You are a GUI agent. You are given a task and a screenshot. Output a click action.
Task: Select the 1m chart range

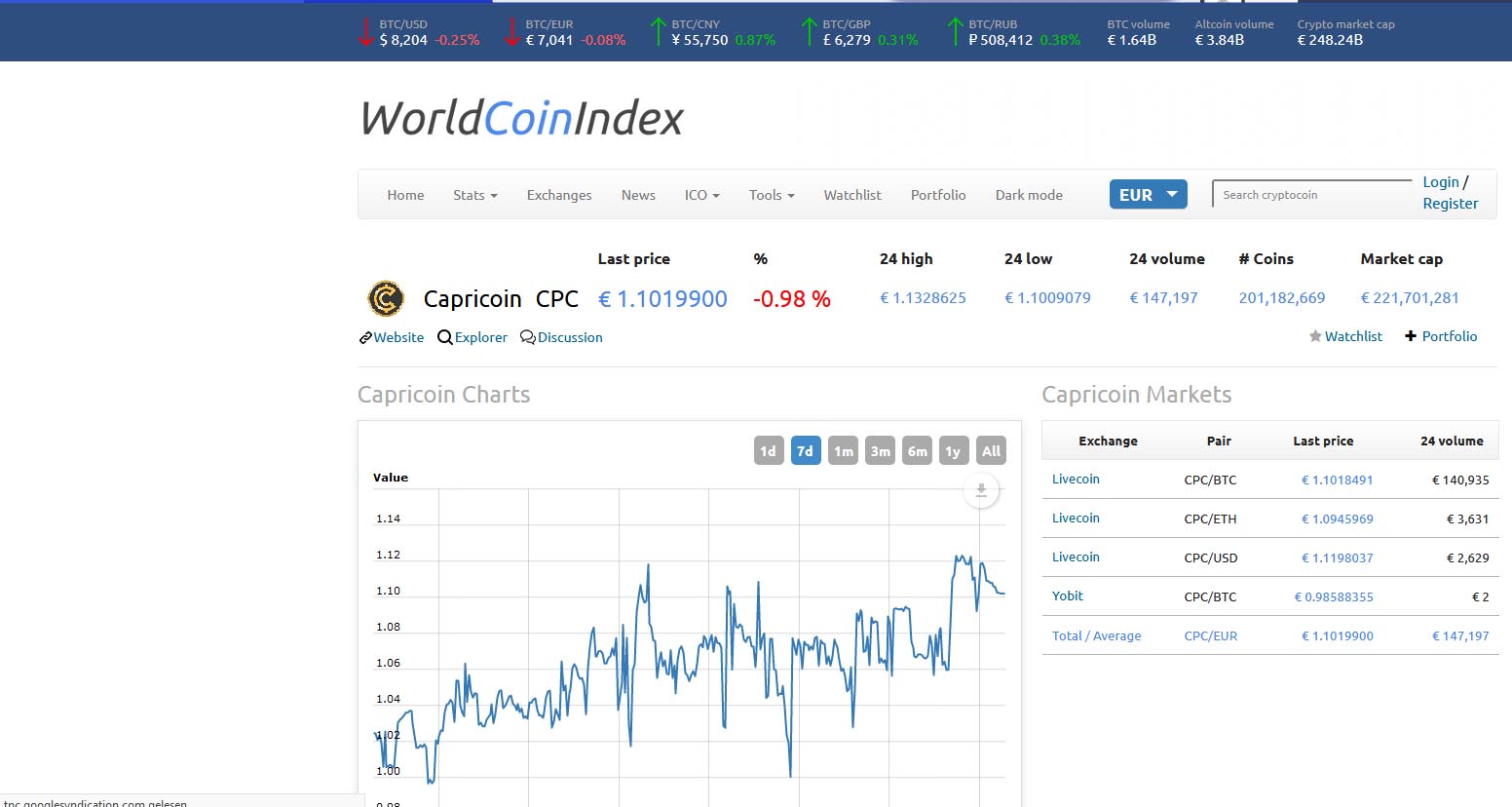tap(844, 450)
